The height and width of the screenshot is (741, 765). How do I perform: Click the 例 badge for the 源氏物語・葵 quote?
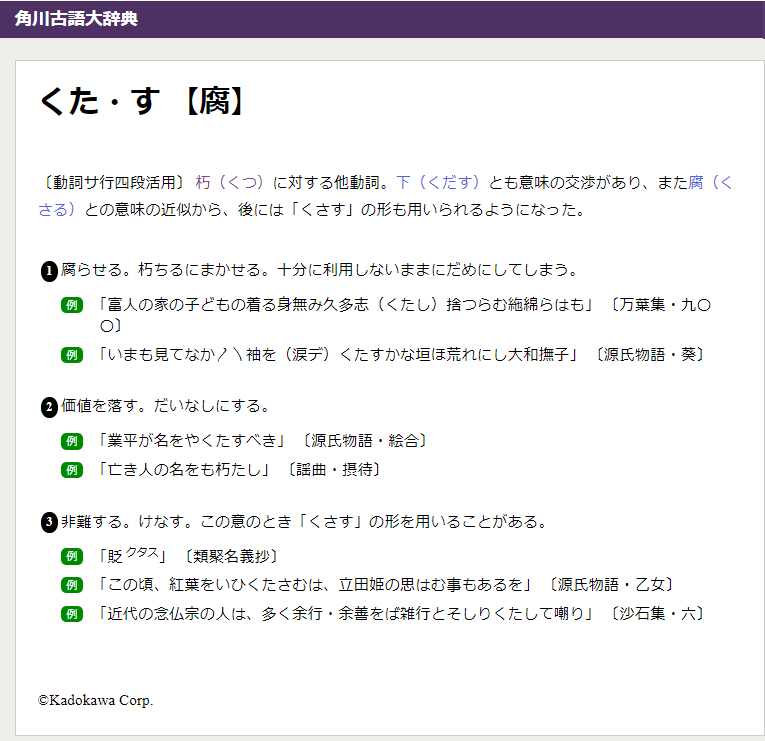point(71,354)
